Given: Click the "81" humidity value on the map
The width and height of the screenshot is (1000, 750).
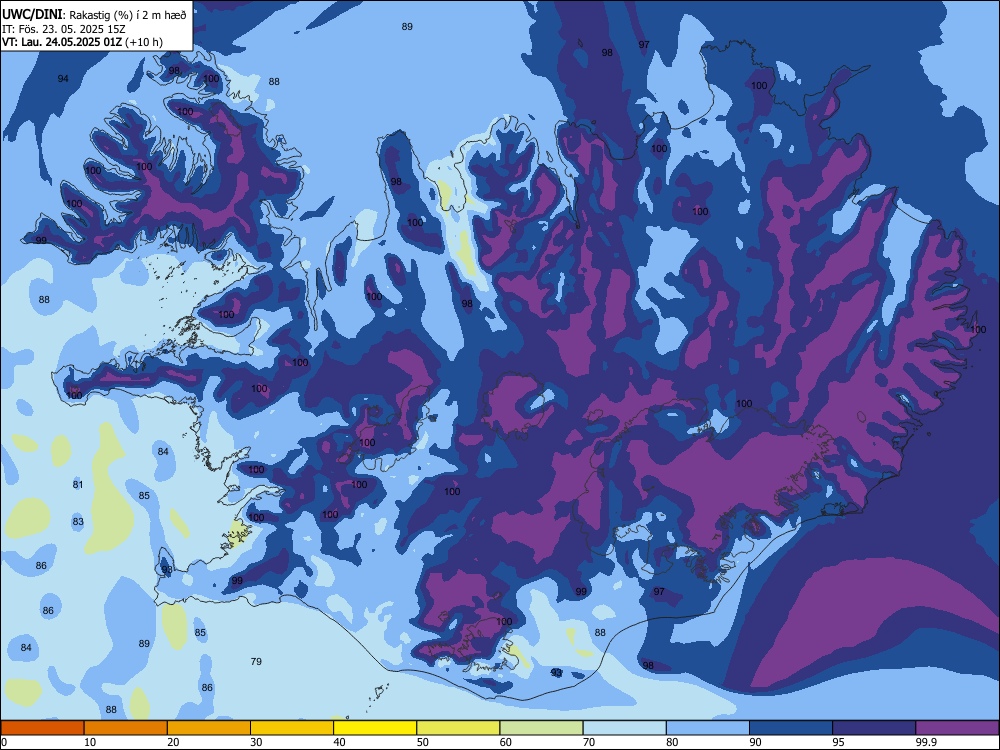Looking at the screenshot, I should (78, 485).
